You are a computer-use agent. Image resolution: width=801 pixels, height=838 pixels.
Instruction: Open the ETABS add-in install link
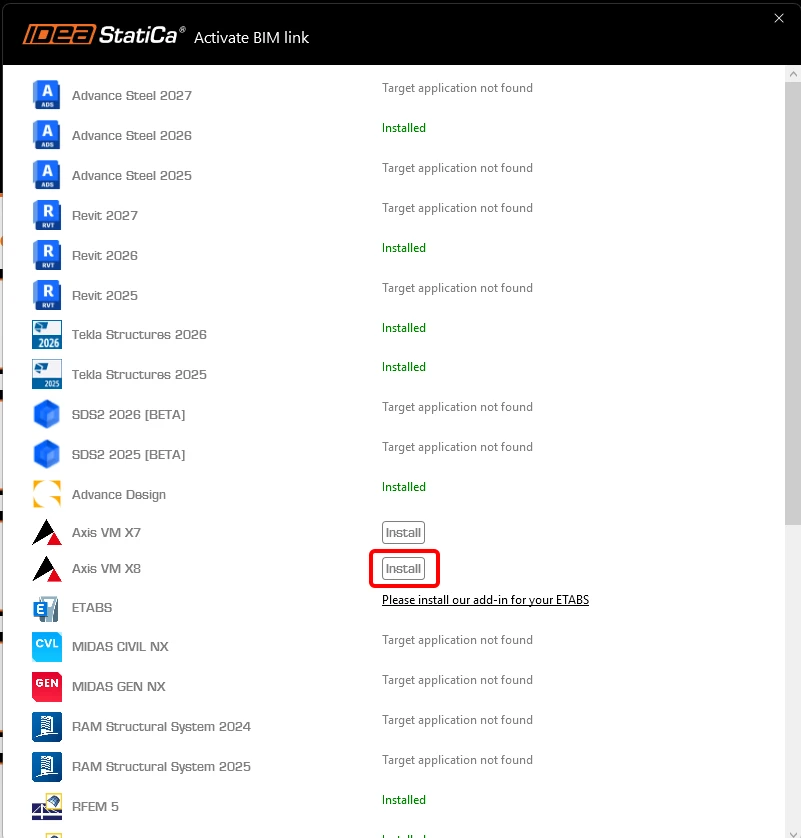coord(485,600)
